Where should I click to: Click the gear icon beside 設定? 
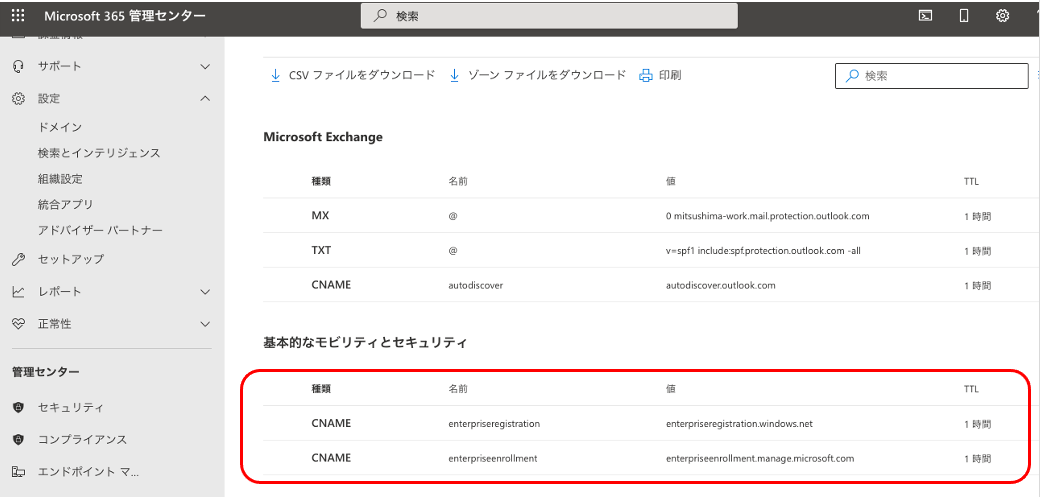click(19, 98)
